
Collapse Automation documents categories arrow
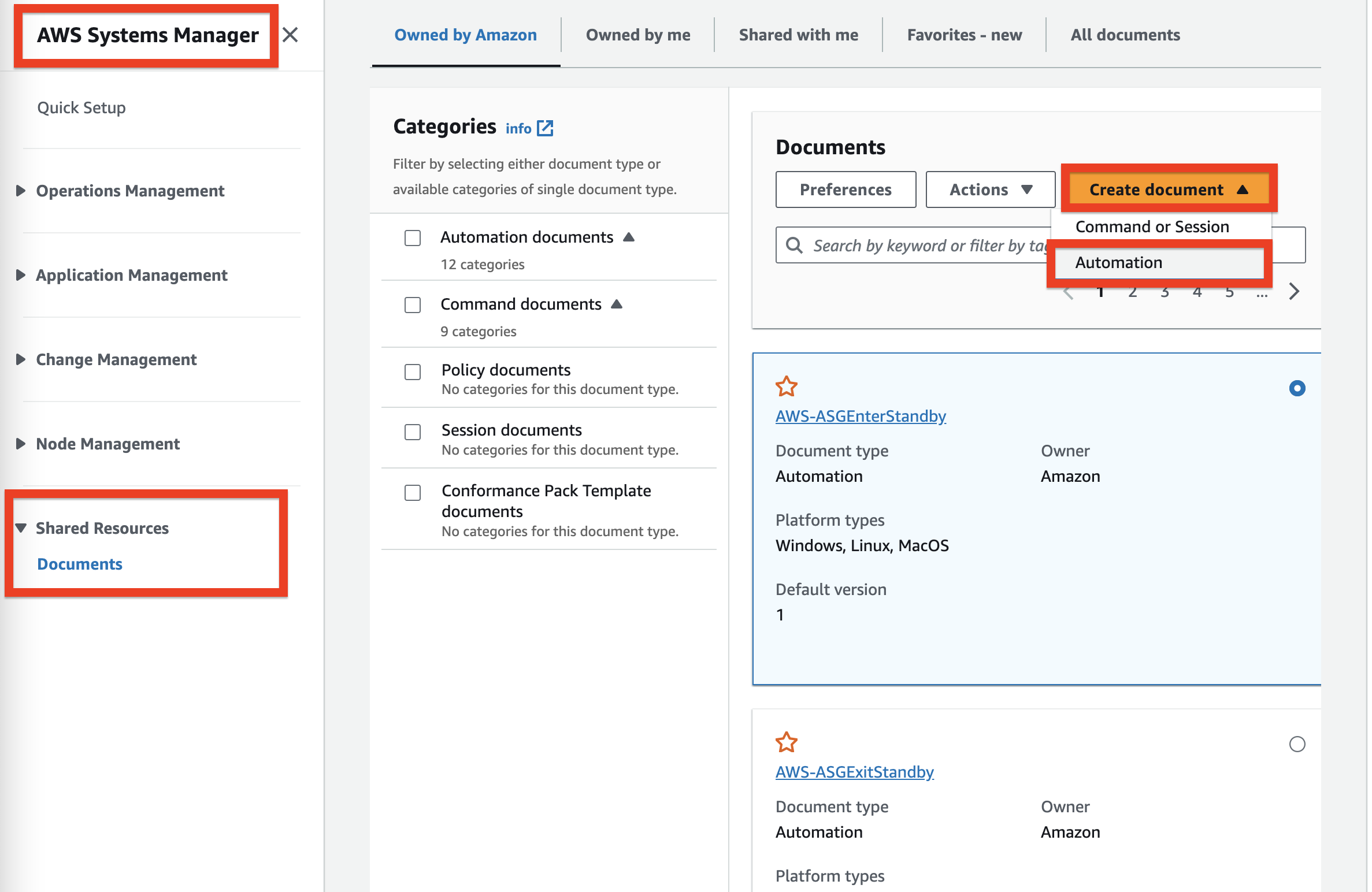click(629, 237)
